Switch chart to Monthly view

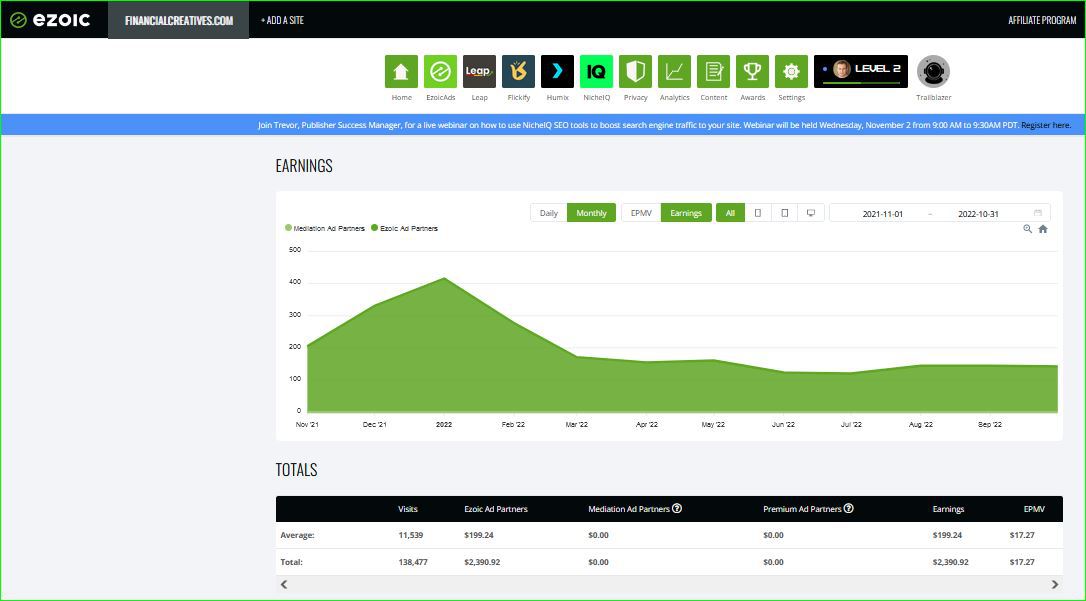(591, 213)
